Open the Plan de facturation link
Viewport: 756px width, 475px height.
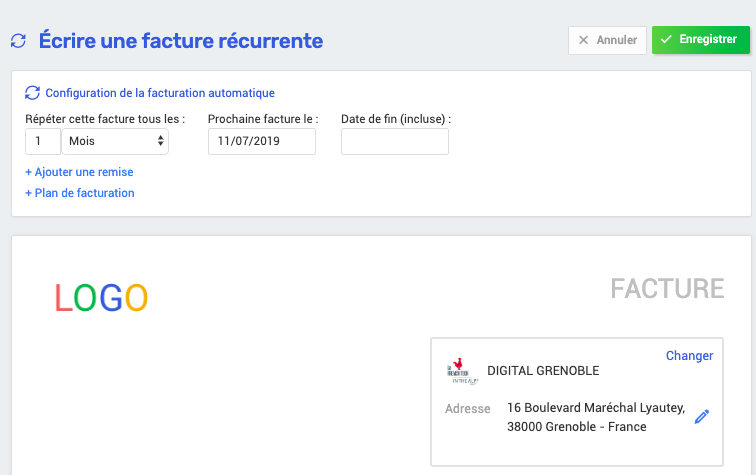[x=80, y=193]
